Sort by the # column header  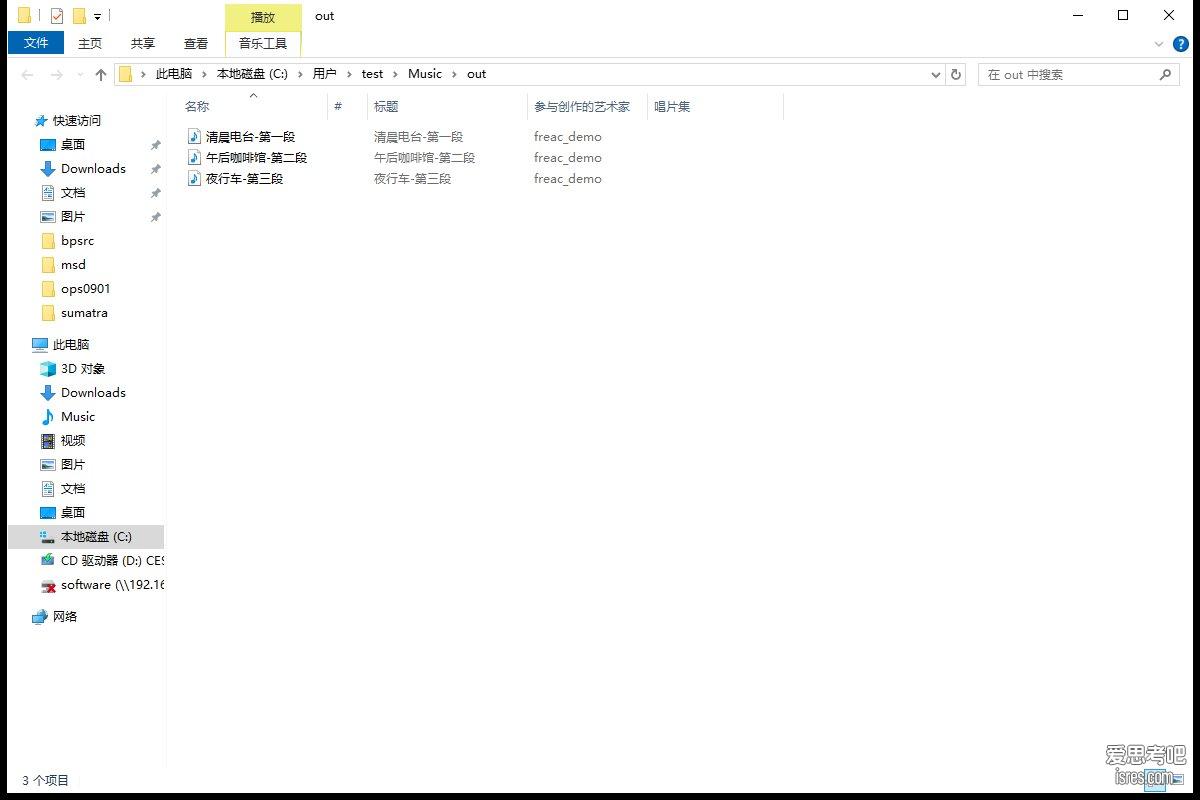347,106
